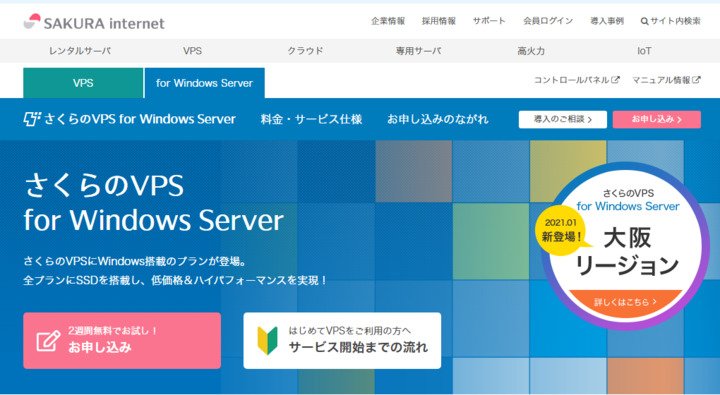Select レンタルサーバ menu item
This screenshot has width=720, height=395.
pyautogui.click(x=80, y=51)
